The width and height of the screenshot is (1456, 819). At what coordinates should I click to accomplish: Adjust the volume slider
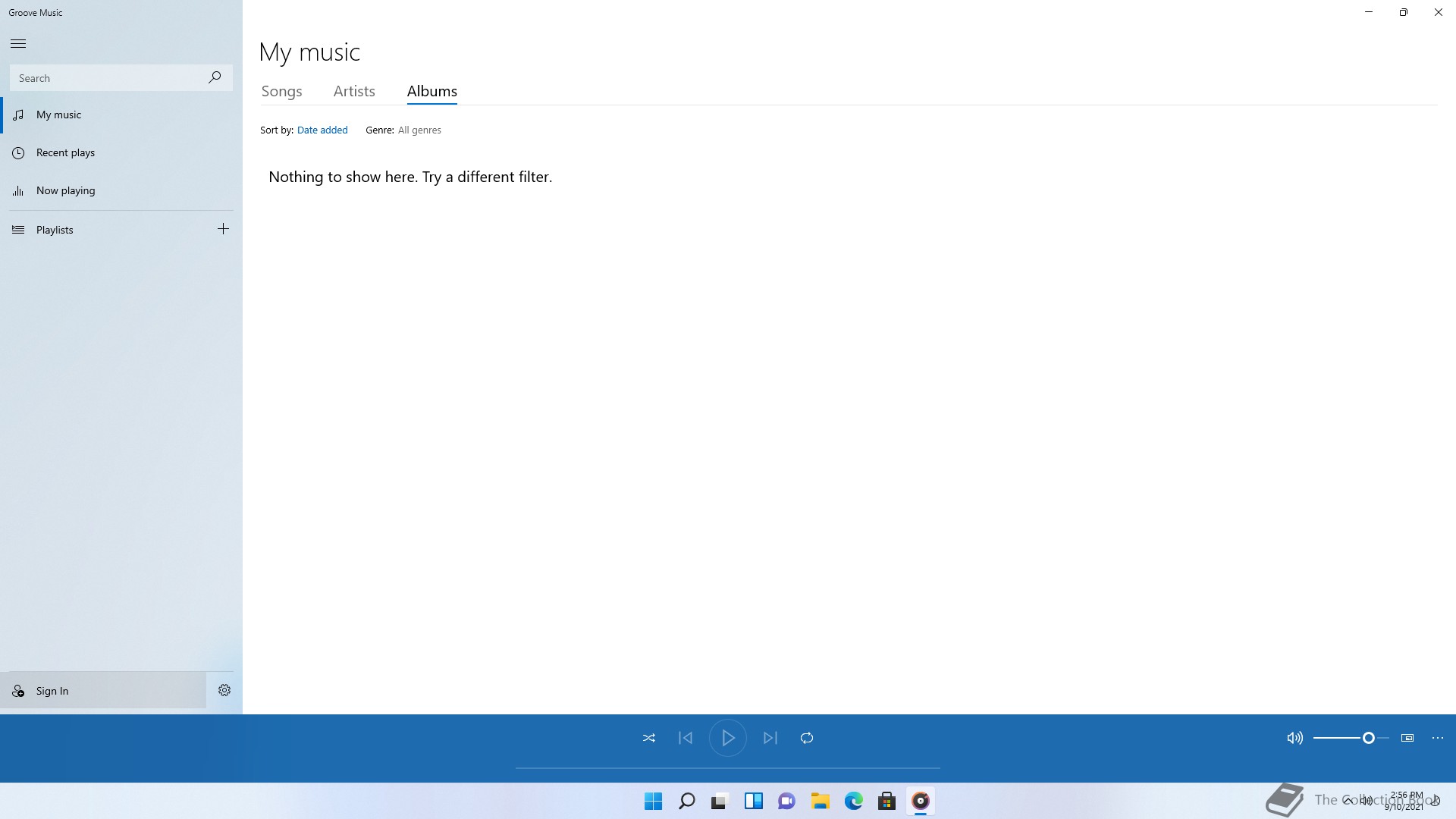1351,738
